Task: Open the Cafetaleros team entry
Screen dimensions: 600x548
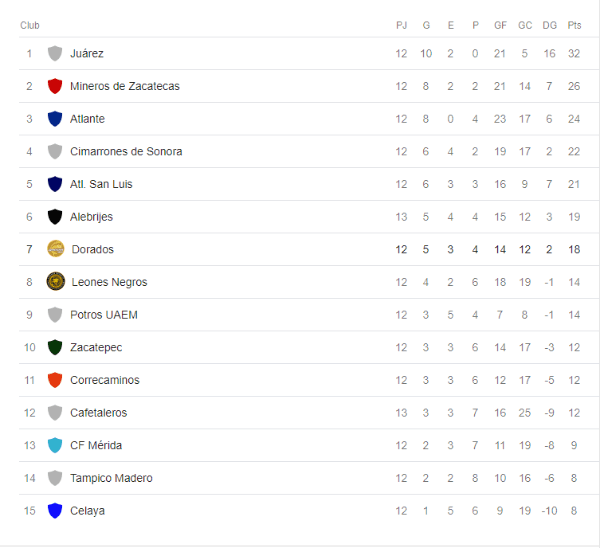Action: (x=98, y=413)
